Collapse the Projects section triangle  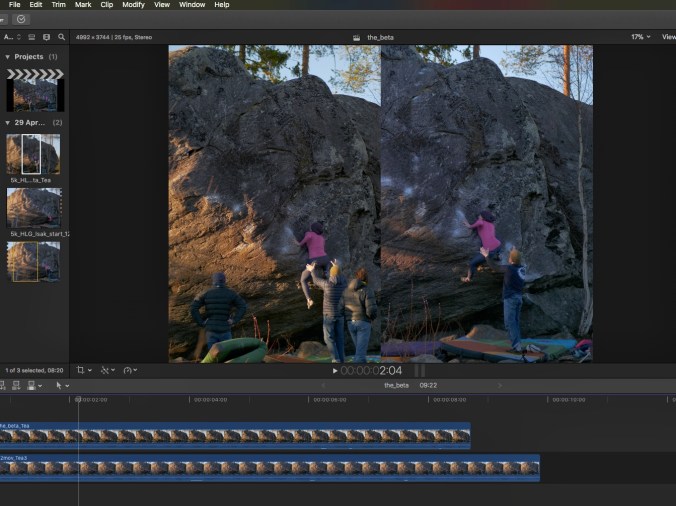[8, 57]
